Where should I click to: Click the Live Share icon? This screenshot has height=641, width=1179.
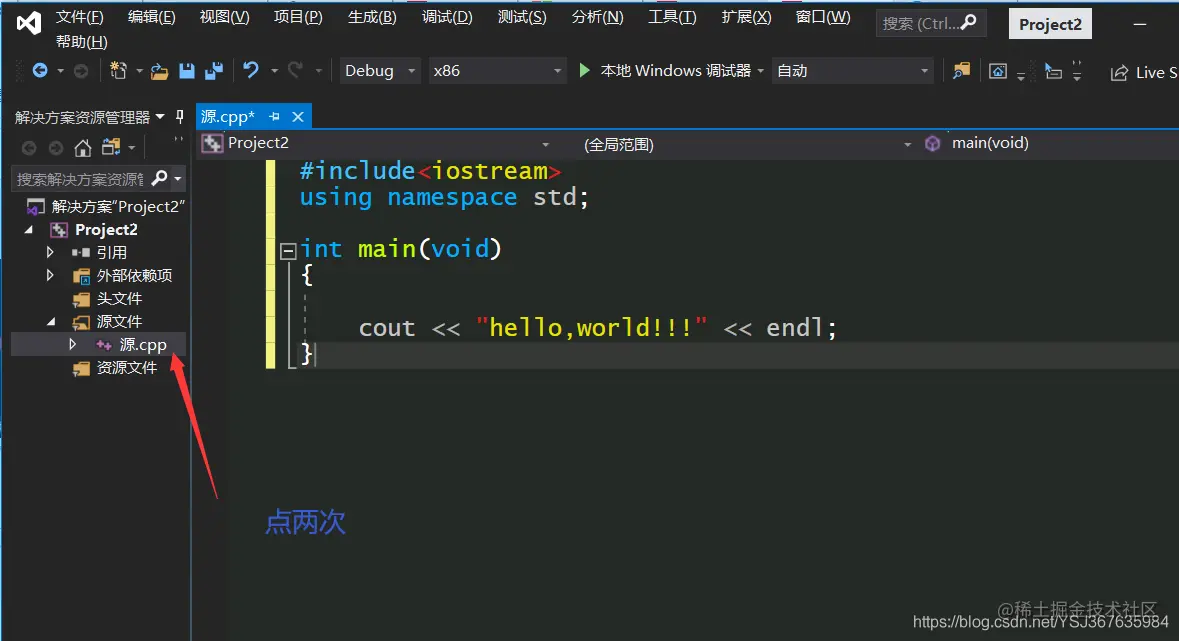[x=1120, y=73]
